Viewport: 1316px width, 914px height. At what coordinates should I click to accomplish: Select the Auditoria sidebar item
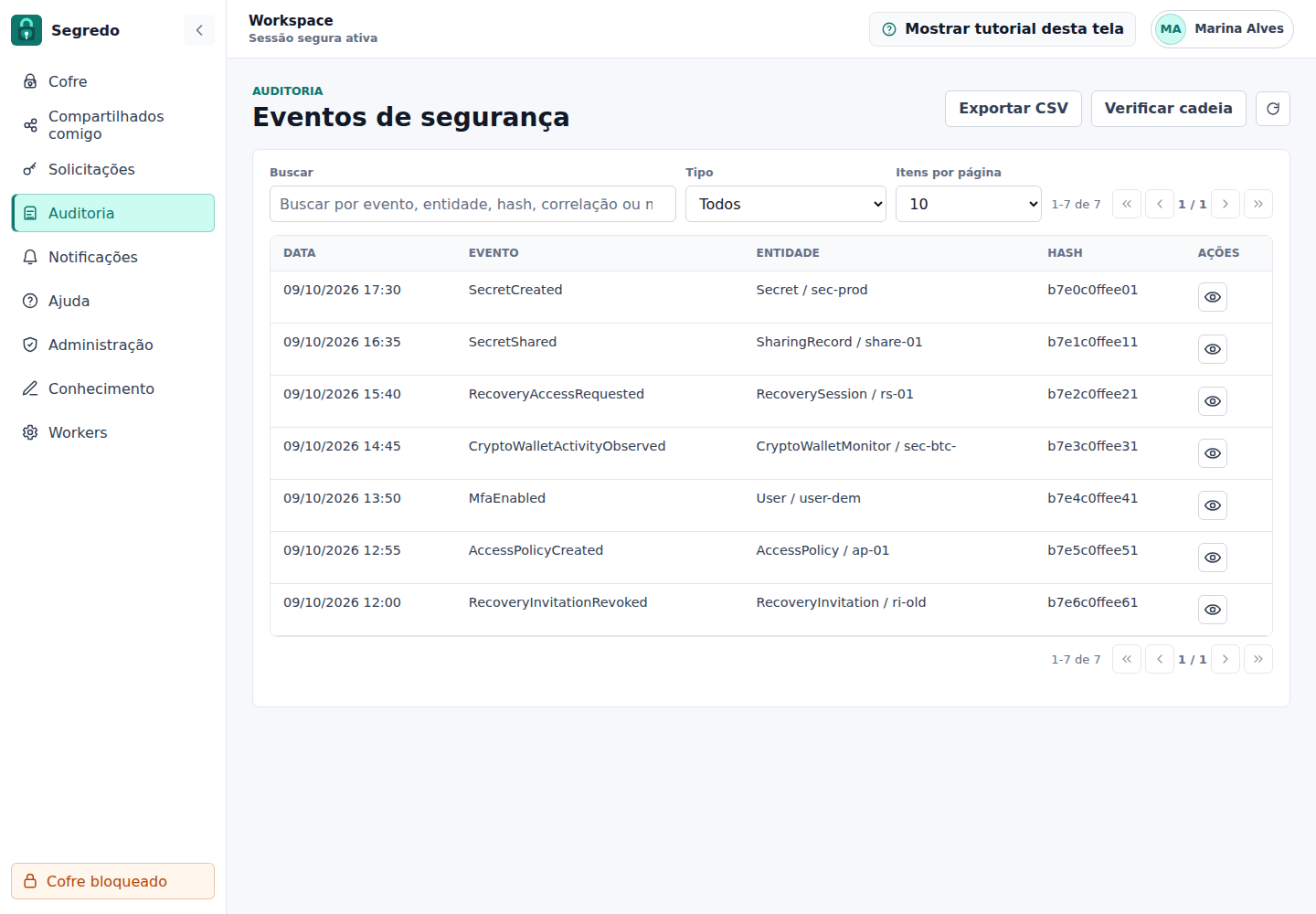[112, 213]
